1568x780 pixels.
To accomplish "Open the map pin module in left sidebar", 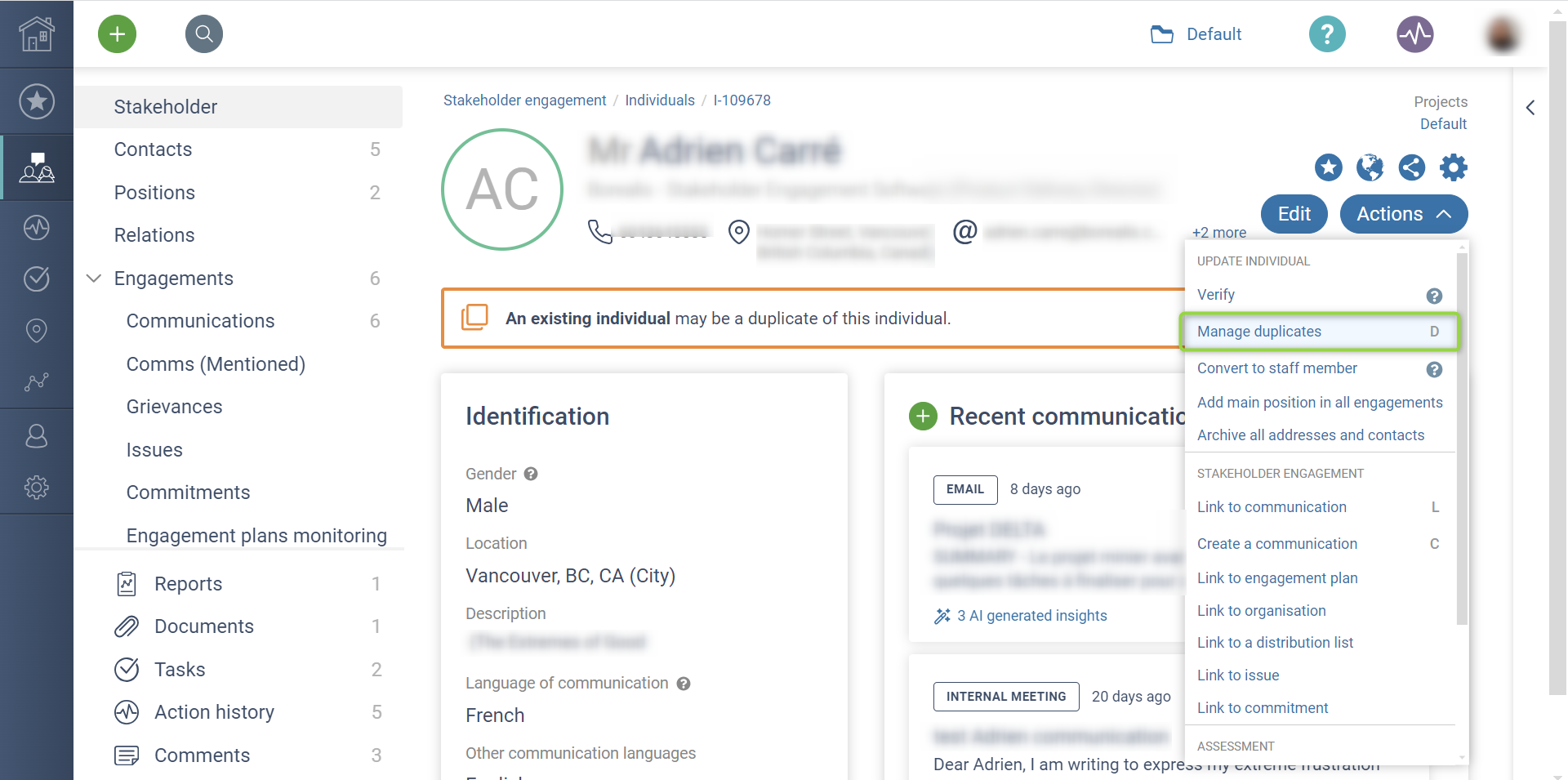I will click(x=37, y=330).
